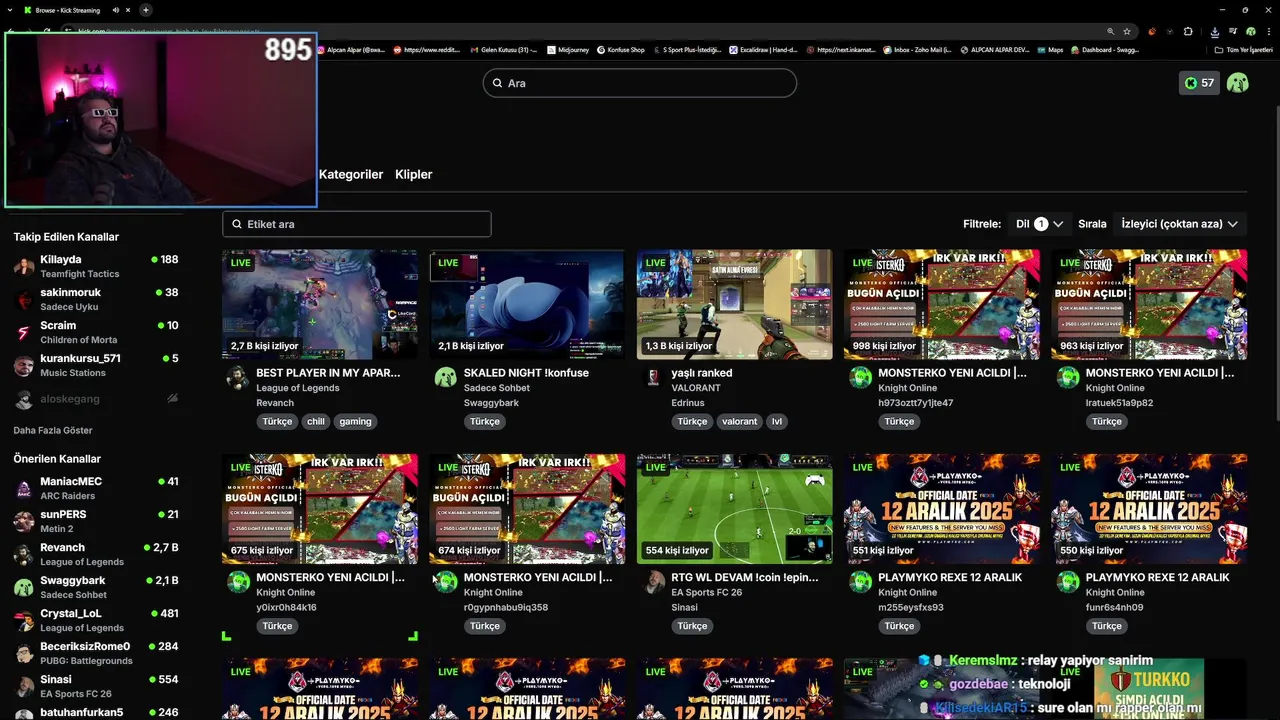Click Daha Fazla Göster under followed channels
Screen dimensions: 1280x720
point(53,430)
